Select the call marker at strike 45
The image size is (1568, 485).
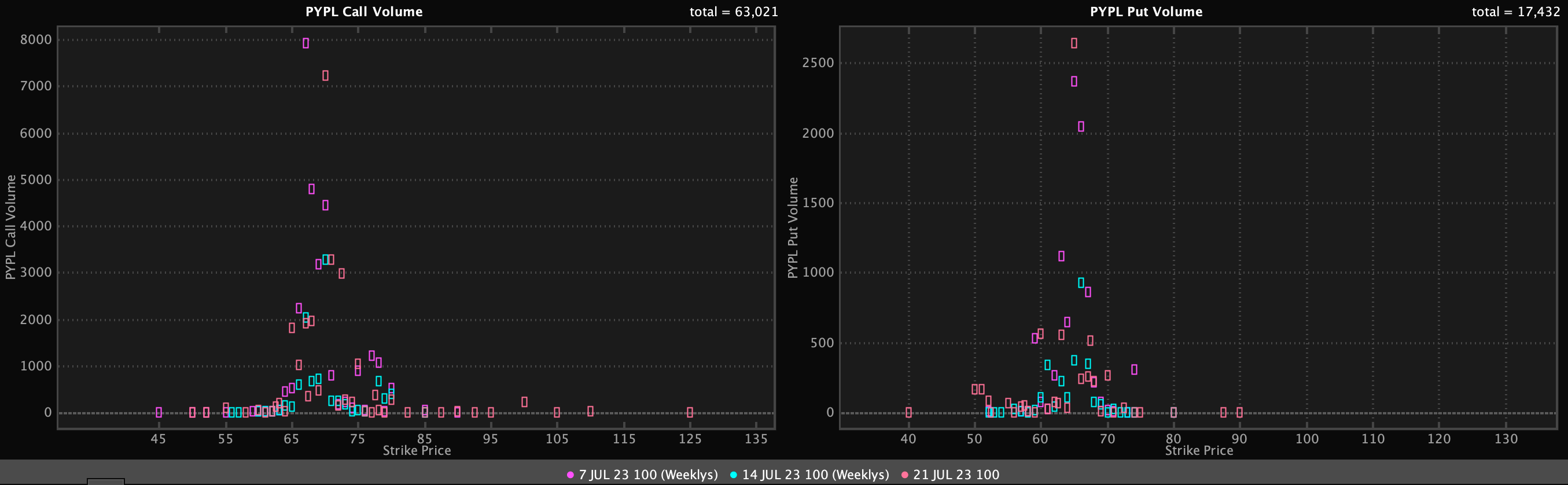[159, 412]
